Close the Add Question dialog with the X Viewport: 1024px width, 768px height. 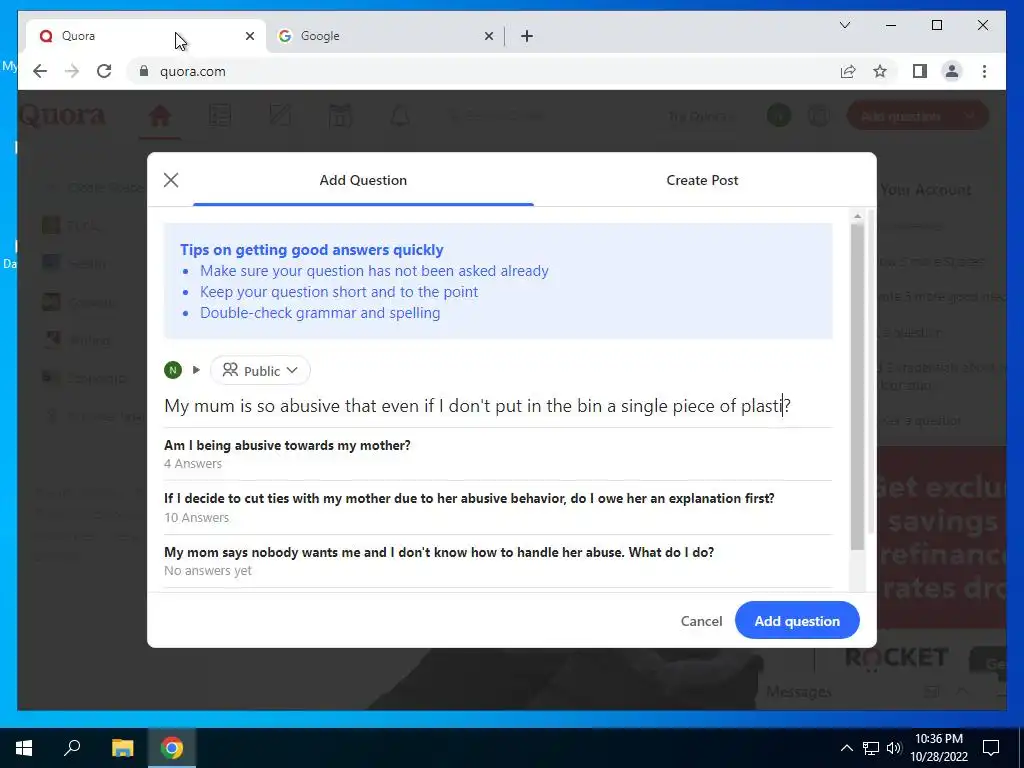pyautogui.click(x=171, y=180)
